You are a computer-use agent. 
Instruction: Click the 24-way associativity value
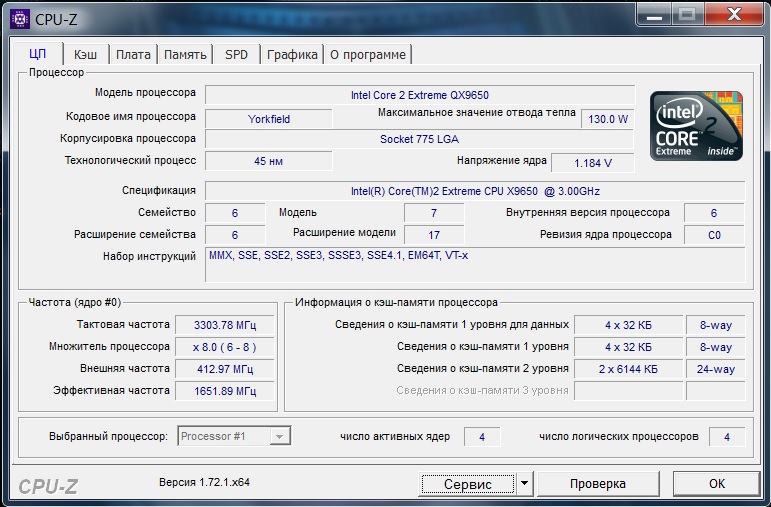(715, 369)
